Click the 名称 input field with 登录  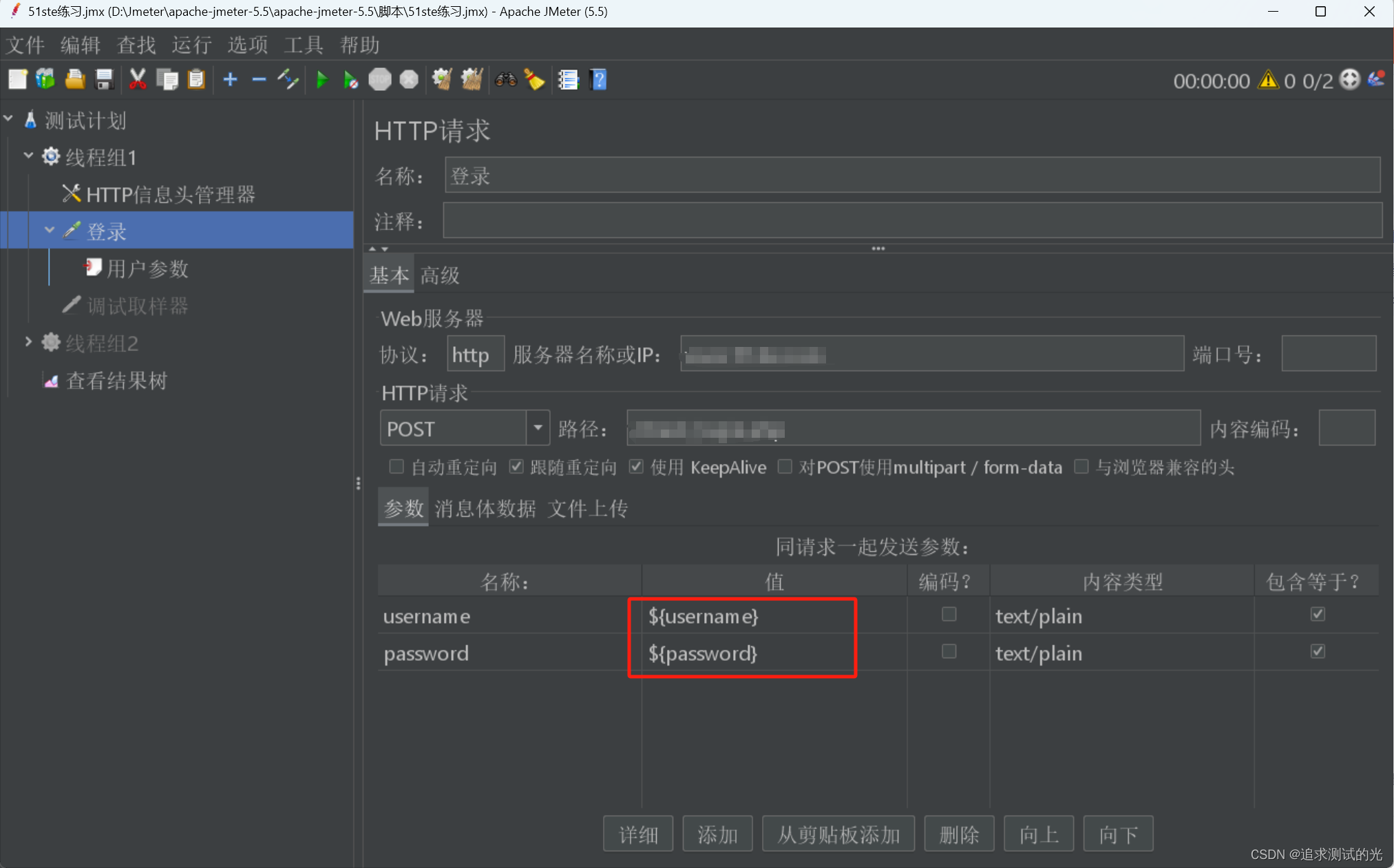[x=912, y=176]
